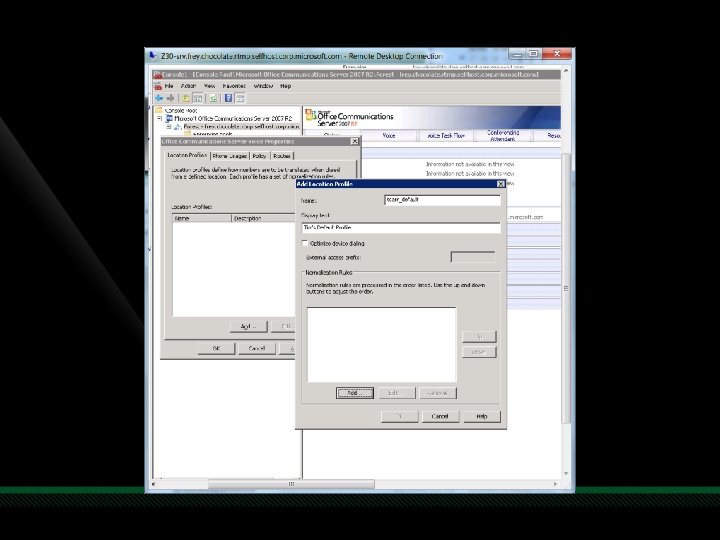Check Optimize device dialing checkbox
The width and height of the screenshot is (720, 540).
pyautogui.click(x=305, y=243)
